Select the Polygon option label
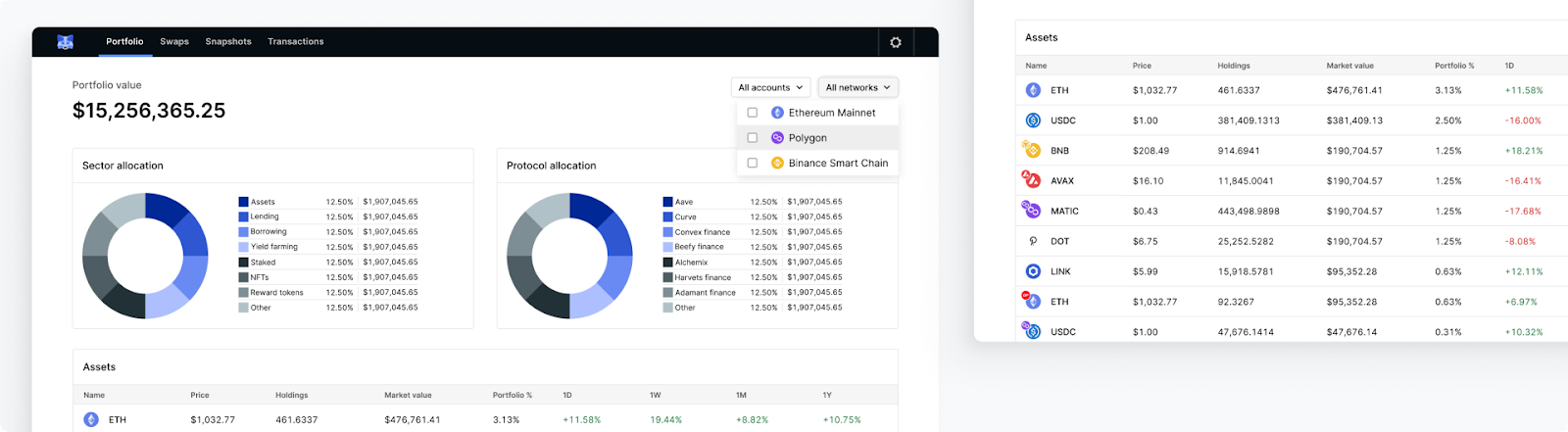The image size is (1568, 432). coord(808,138)
